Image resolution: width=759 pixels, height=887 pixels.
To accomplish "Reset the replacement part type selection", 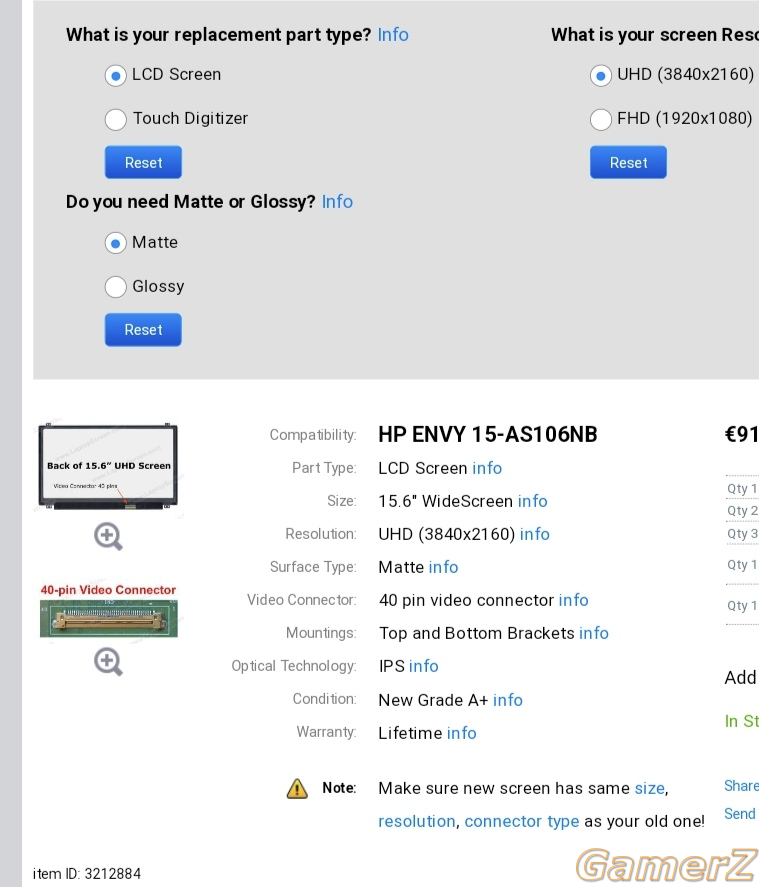I will point(143,162).
